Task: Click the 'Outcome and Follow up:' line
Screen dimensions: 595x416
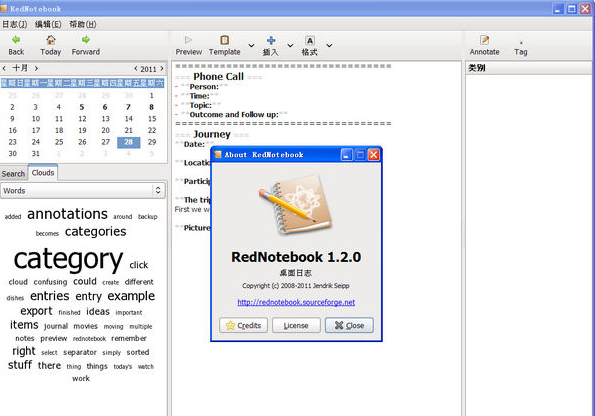Action: tap(234, 114)
